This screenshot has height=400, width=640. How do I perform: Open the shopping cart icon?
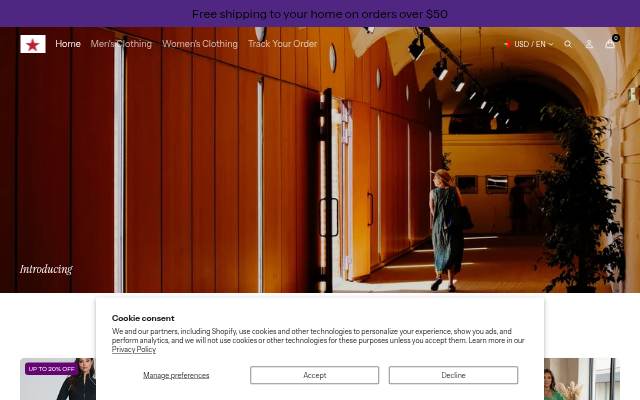point(610,44)
